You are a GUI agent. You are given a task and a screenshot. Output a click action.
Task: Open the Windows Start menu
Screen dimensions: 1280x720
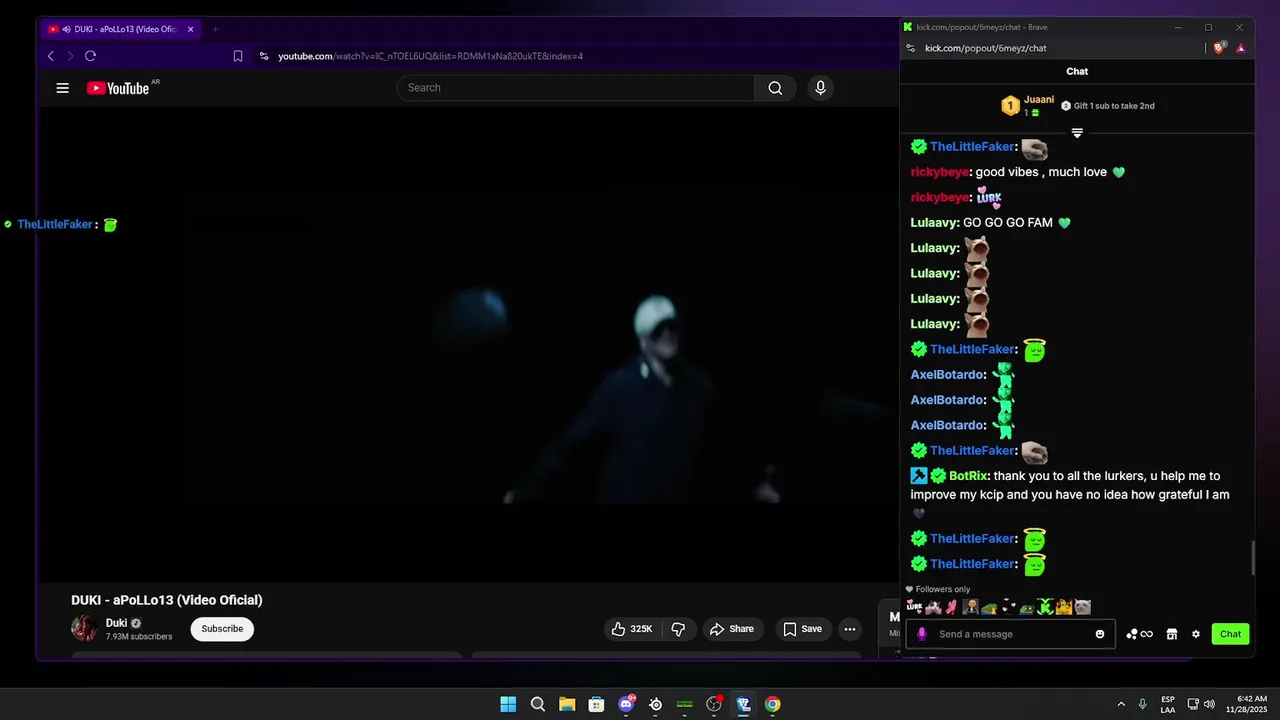(x=508, y=704)
